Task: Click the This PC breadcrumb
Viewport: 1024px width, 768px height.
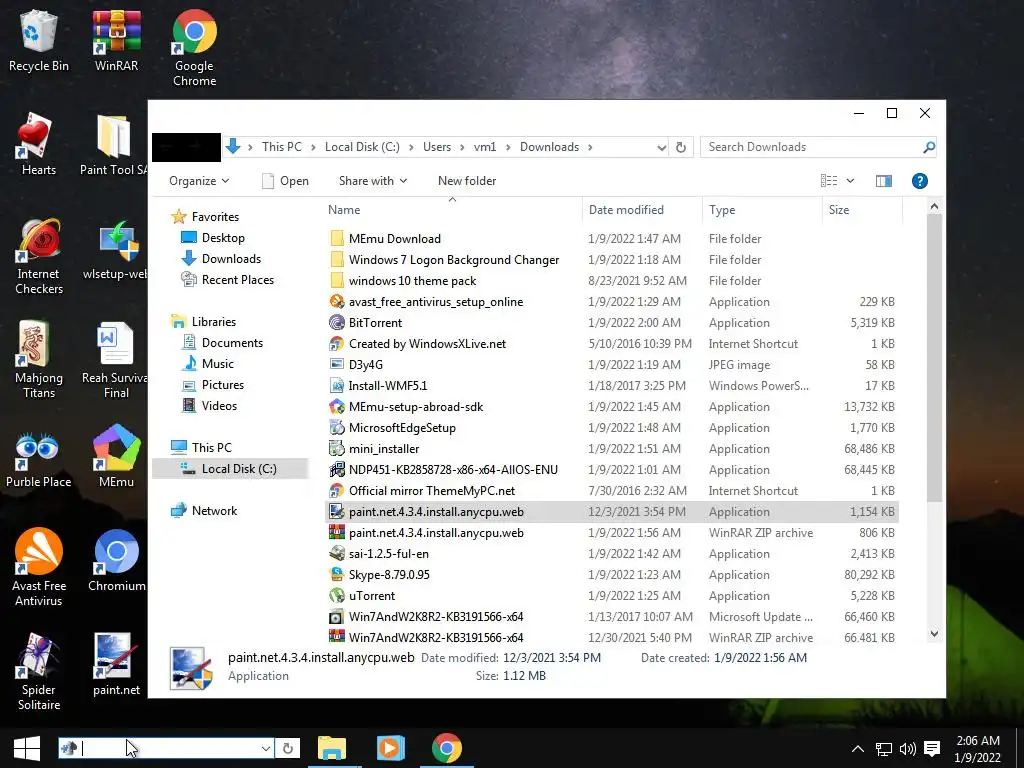Action: click(x=281, y=147)
